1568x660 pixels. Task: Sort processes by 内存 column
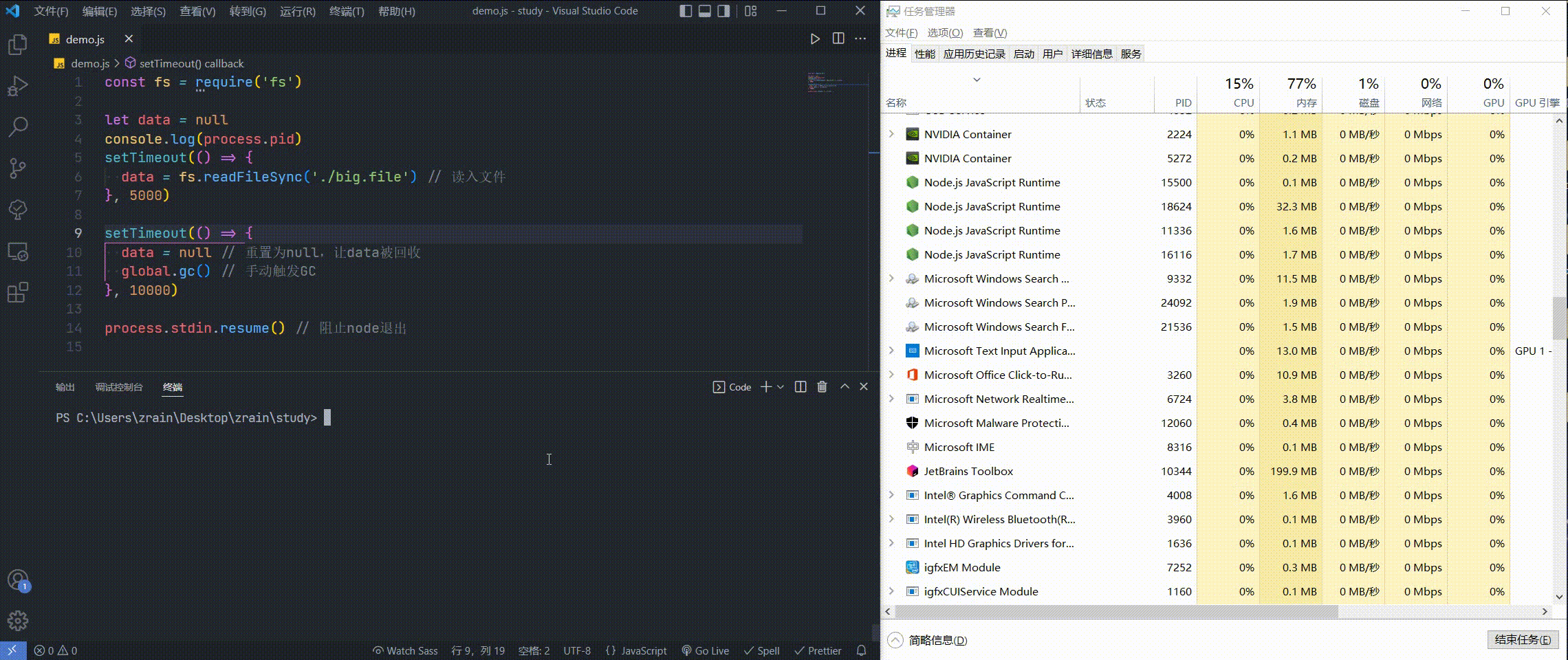1291,93
